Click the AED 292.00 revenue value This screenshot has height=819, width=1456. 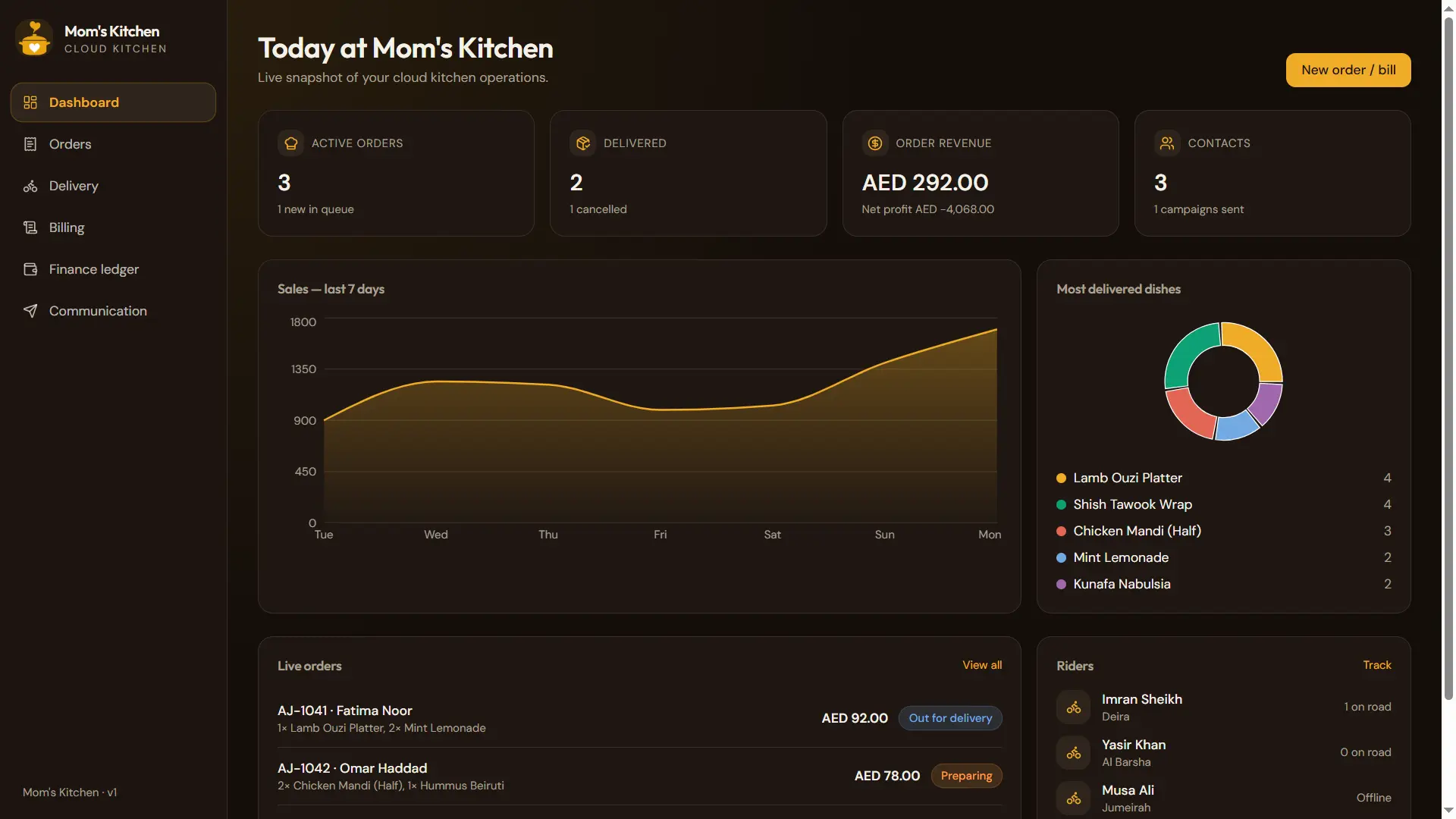point(925,183)
